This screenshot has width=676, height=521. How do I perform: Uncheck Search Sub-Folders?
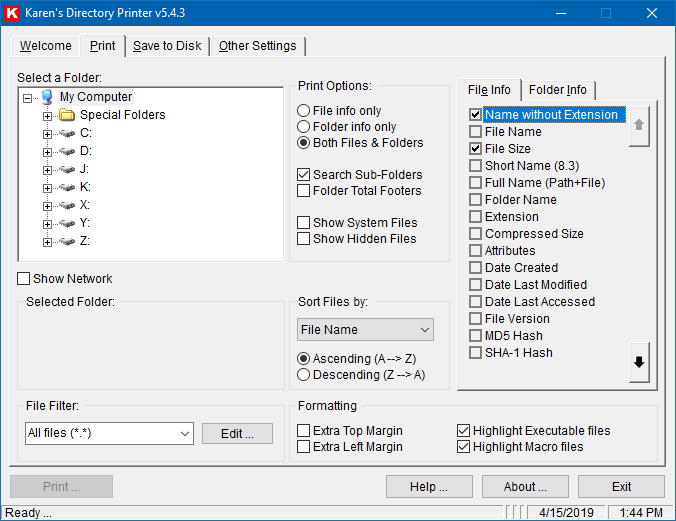[x=304, y=175]
